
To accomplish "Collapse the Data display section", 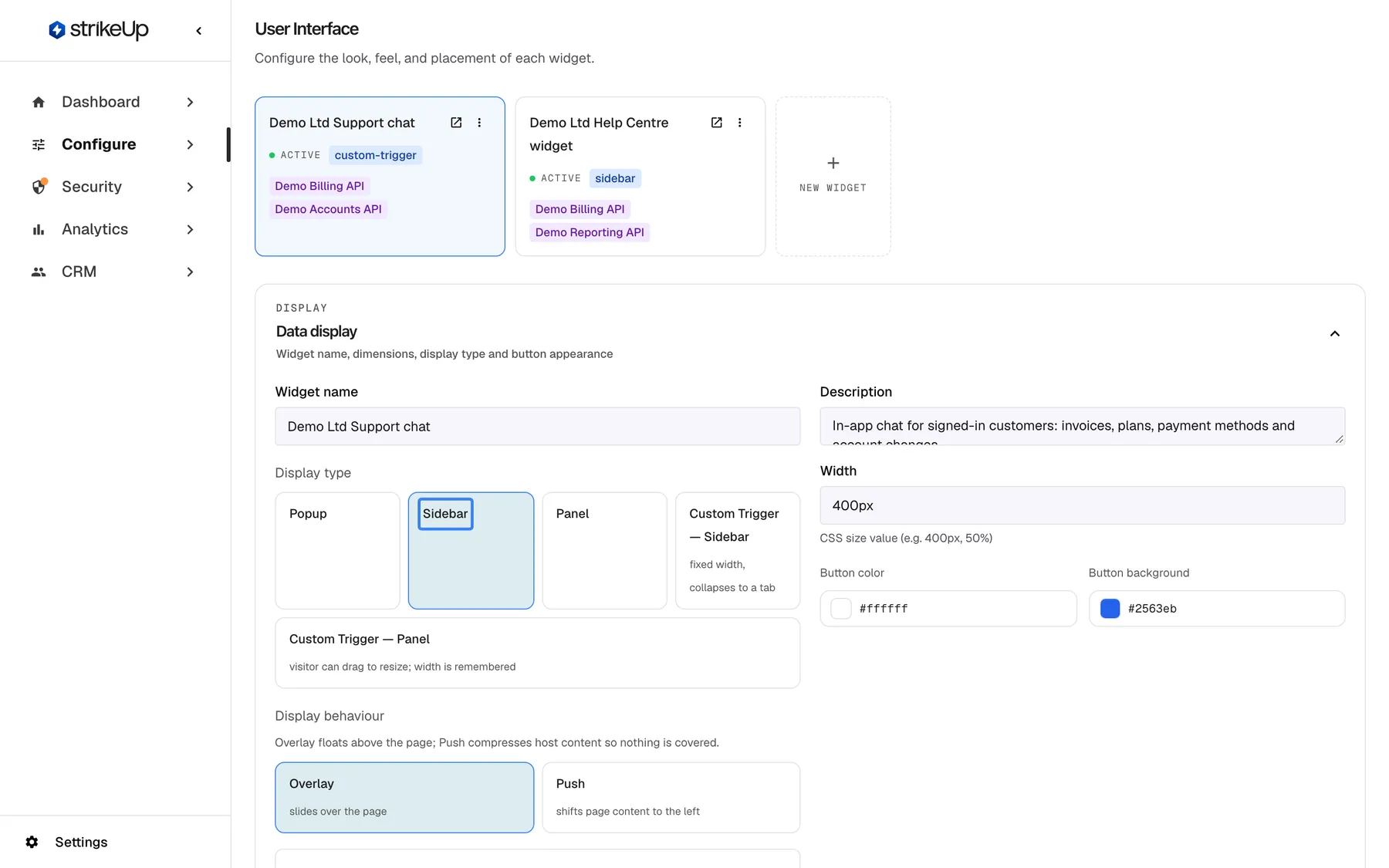I will (1335, 333).
